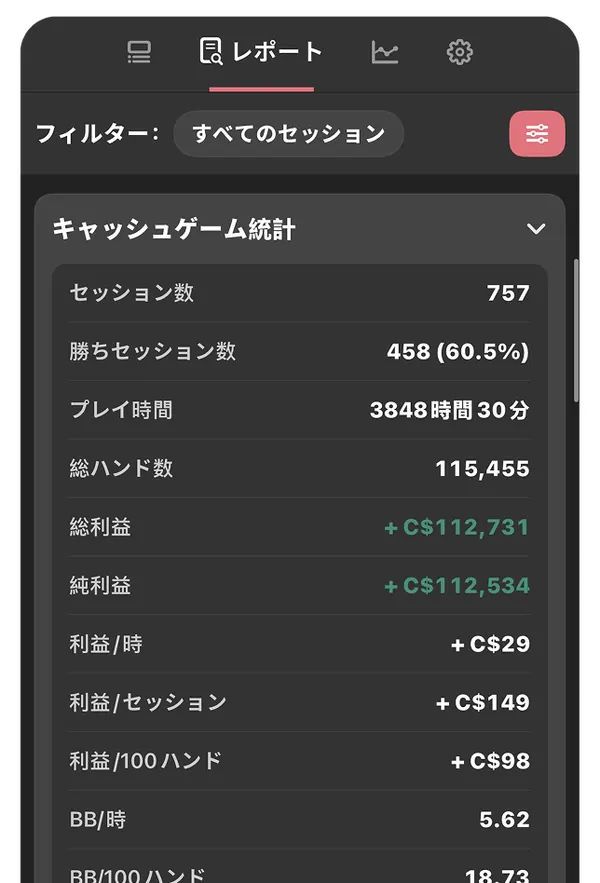Screen dimensions: 600x883
Task: Select the レポート tab label
Action: (277, 52)
